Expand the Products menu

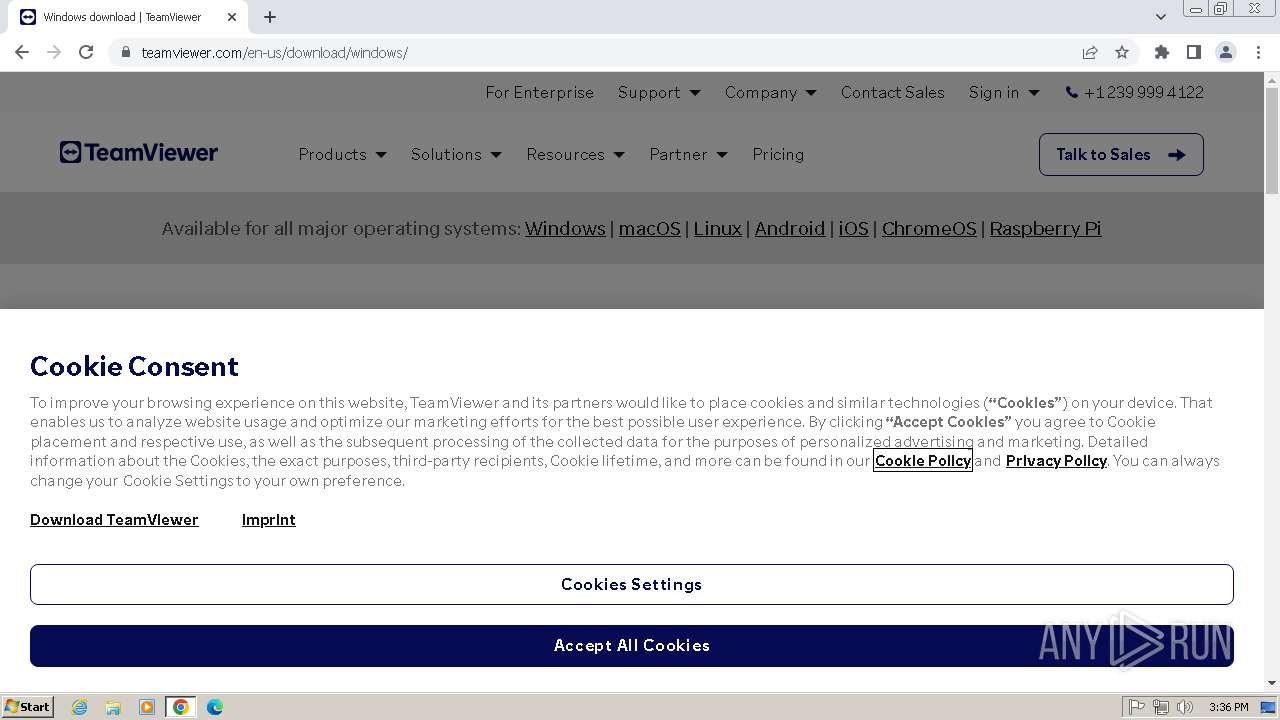pyautogui.click(x=342, y=154)
